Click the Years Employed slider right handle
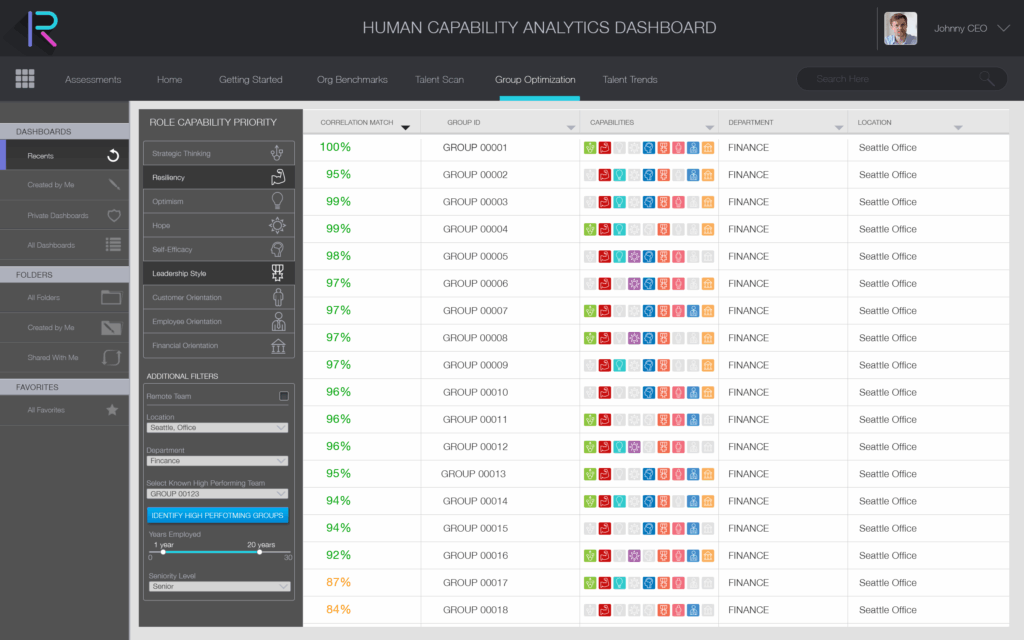Viewport: 1024px width, 640px height. click(259, 551)
